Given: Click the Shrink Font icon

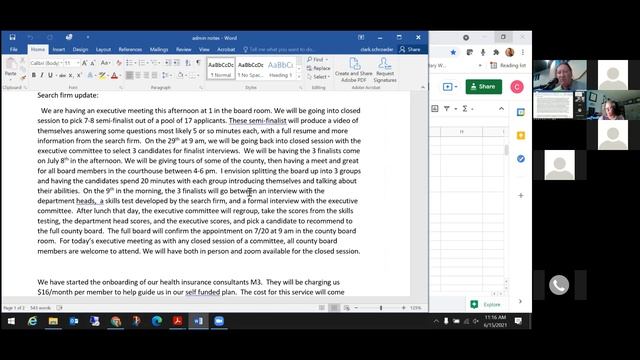Looking at the screenshot, I should [93, 63].
